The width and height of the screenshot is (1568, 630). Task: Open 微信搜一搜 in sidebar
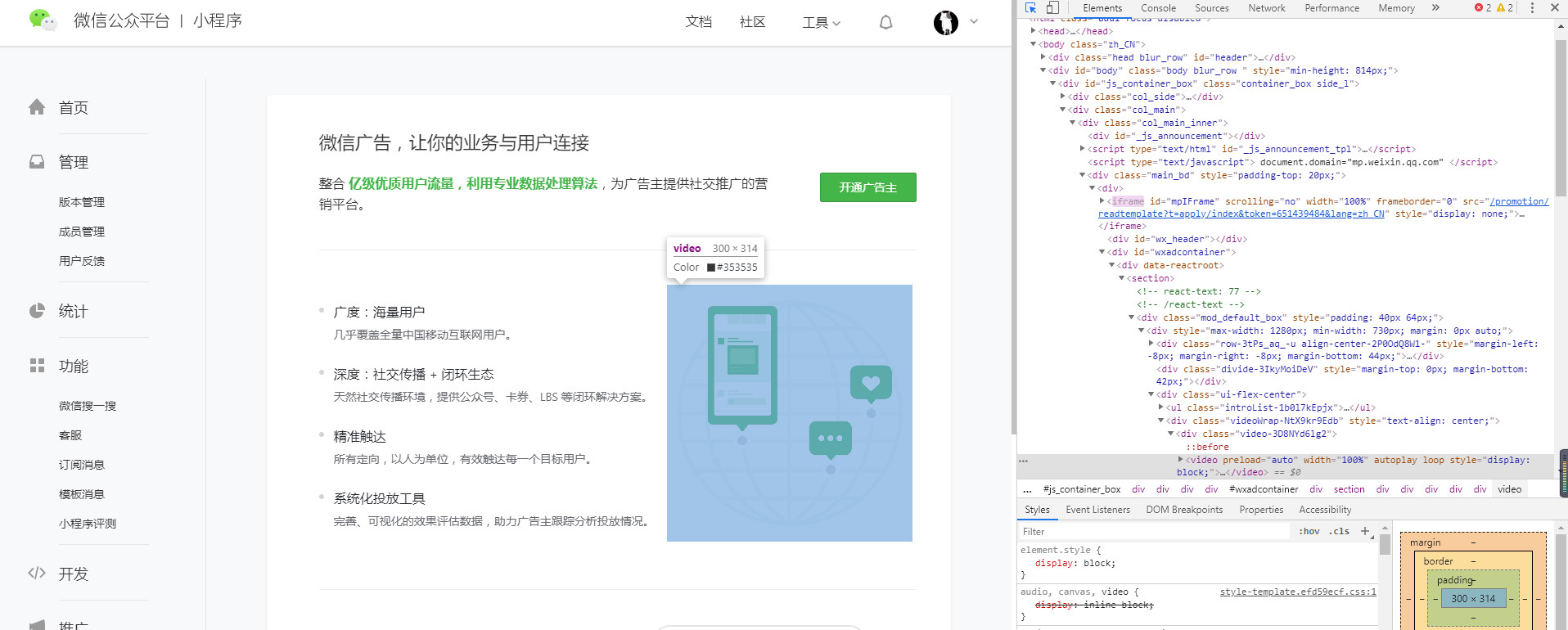88,406
